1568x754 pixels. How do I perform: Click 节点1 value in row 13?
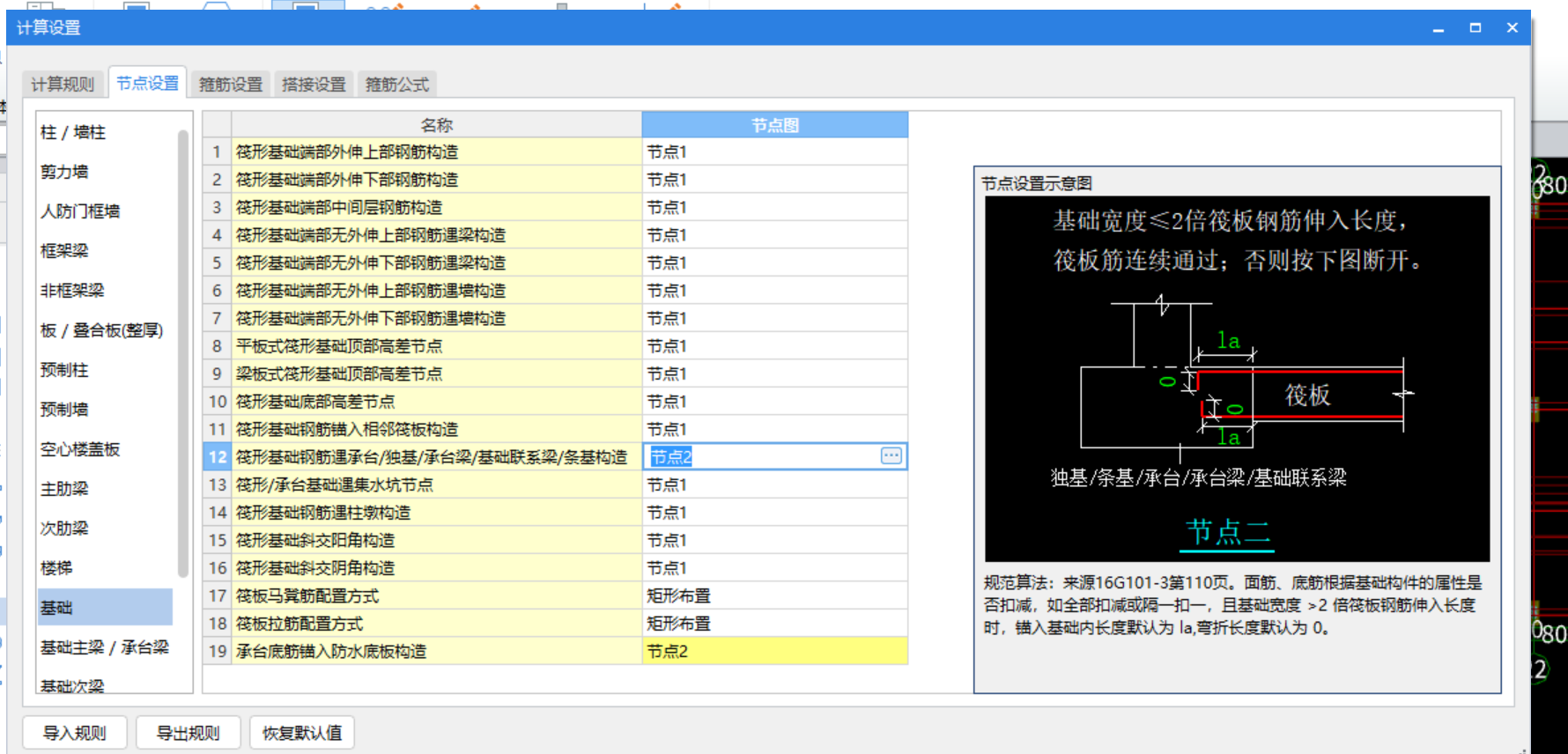click(x=775, y=484)
